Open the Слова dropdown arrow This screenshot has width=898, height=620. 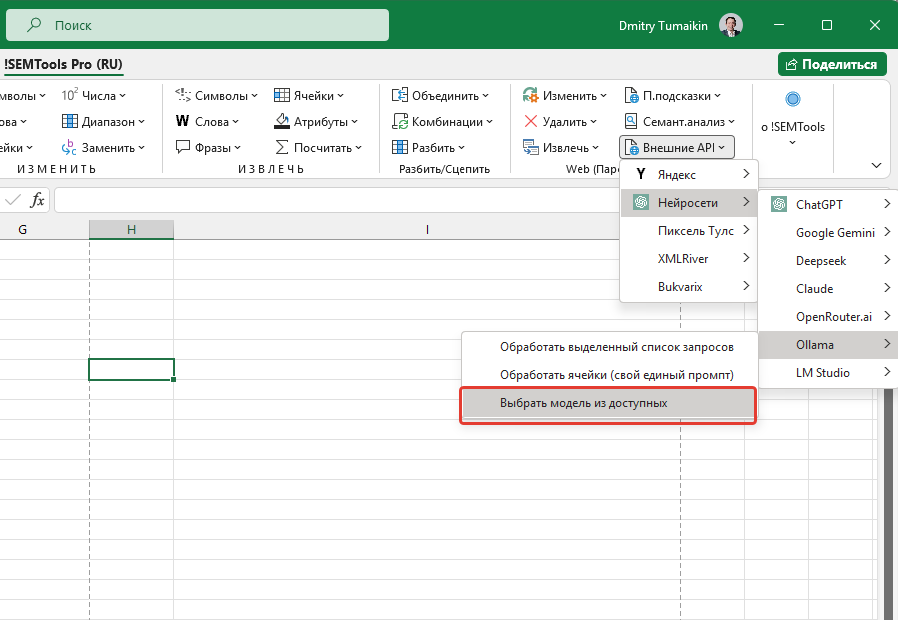(x=235, y=122)
